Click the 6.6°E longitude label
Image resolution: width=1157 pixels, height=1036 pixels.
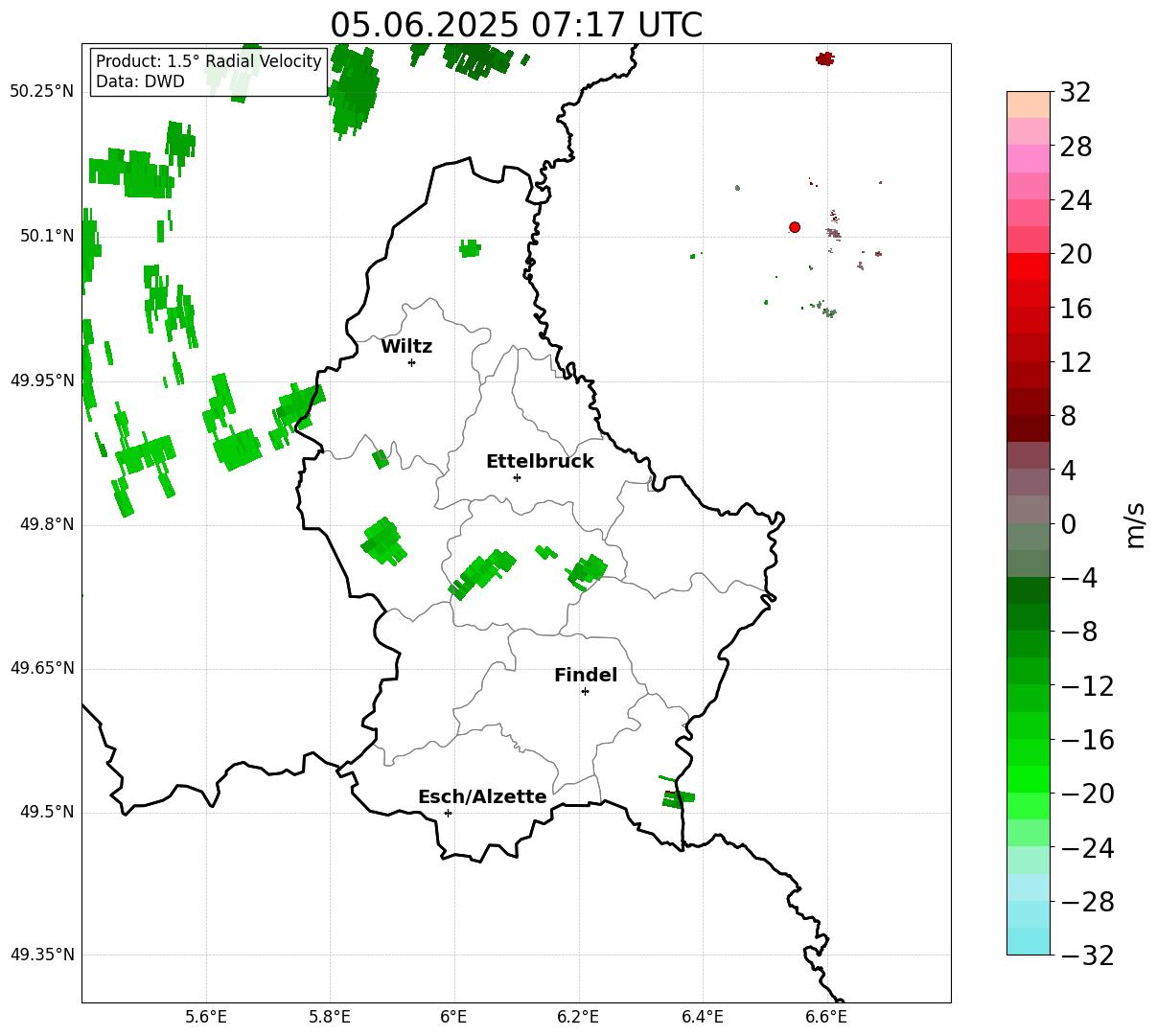coord(826,1017)
